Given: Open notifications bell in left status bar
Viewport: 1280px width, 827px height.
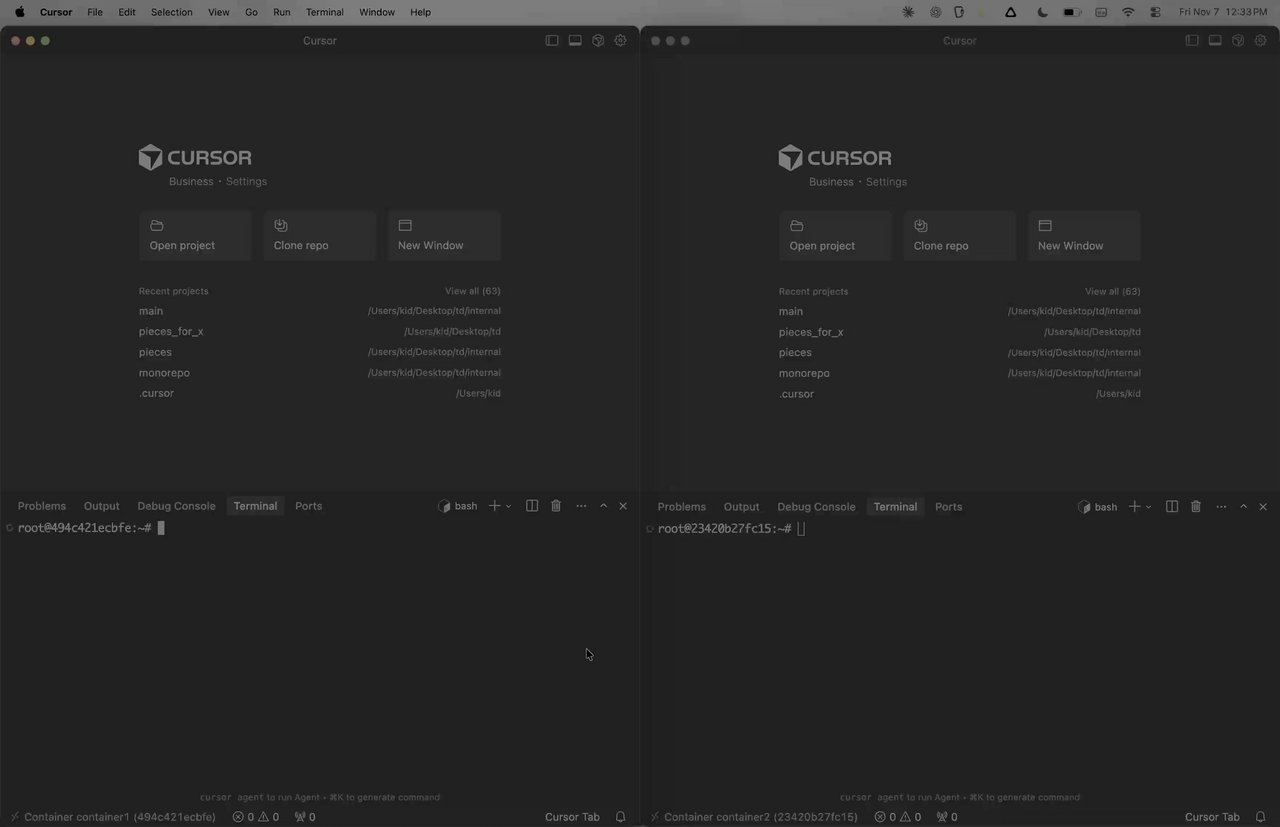Looking at the screenshot, I should 620,817.
